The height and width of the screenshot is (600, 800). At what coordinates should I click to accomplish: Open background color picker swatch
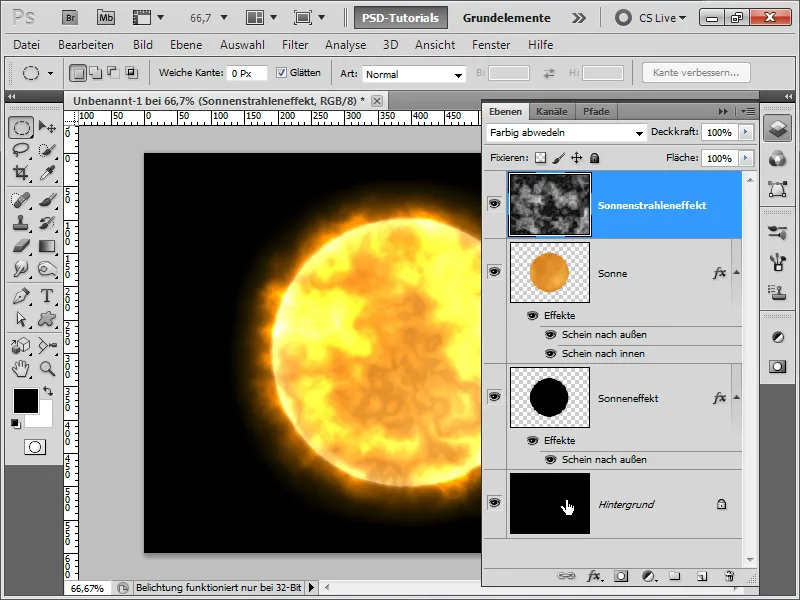(44, 418)
